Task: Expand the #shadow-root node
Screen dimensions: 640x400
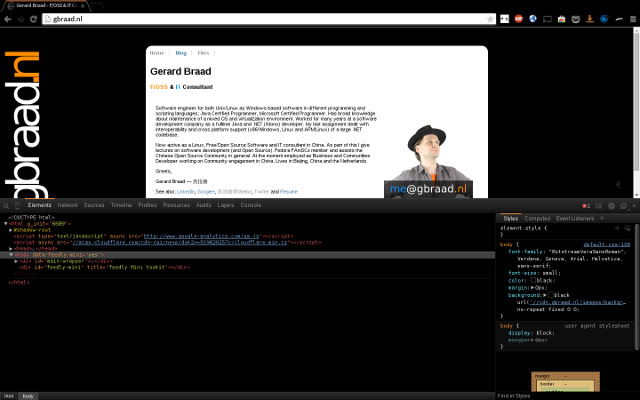Action: (11, 230)
